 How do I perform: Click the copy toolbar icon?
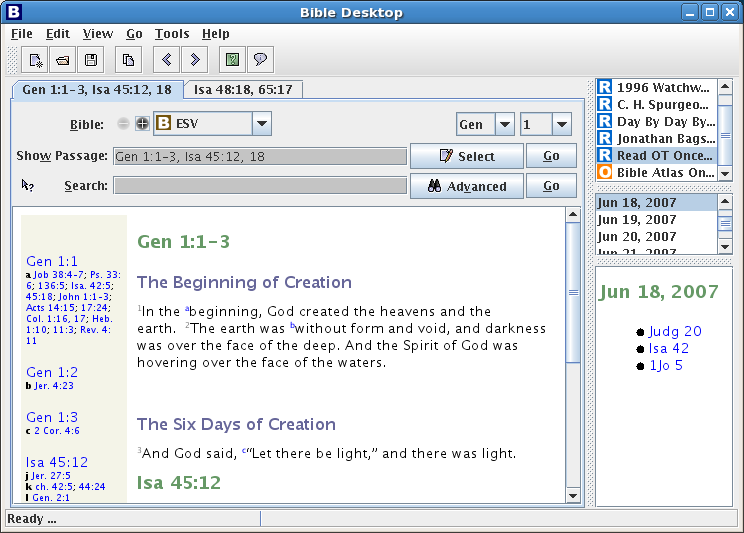point(128,60)
